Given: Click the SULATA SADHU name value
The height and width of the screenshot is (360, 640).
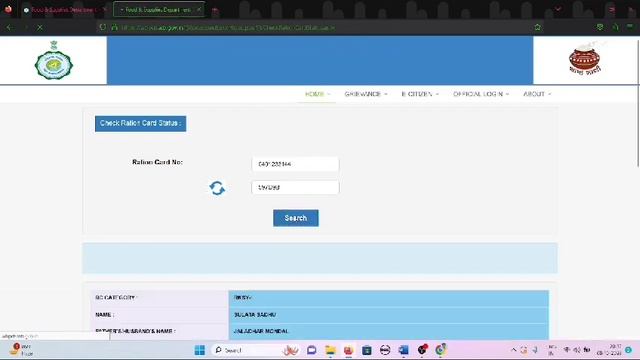Looking at the screenshot, I should (255, 315).
